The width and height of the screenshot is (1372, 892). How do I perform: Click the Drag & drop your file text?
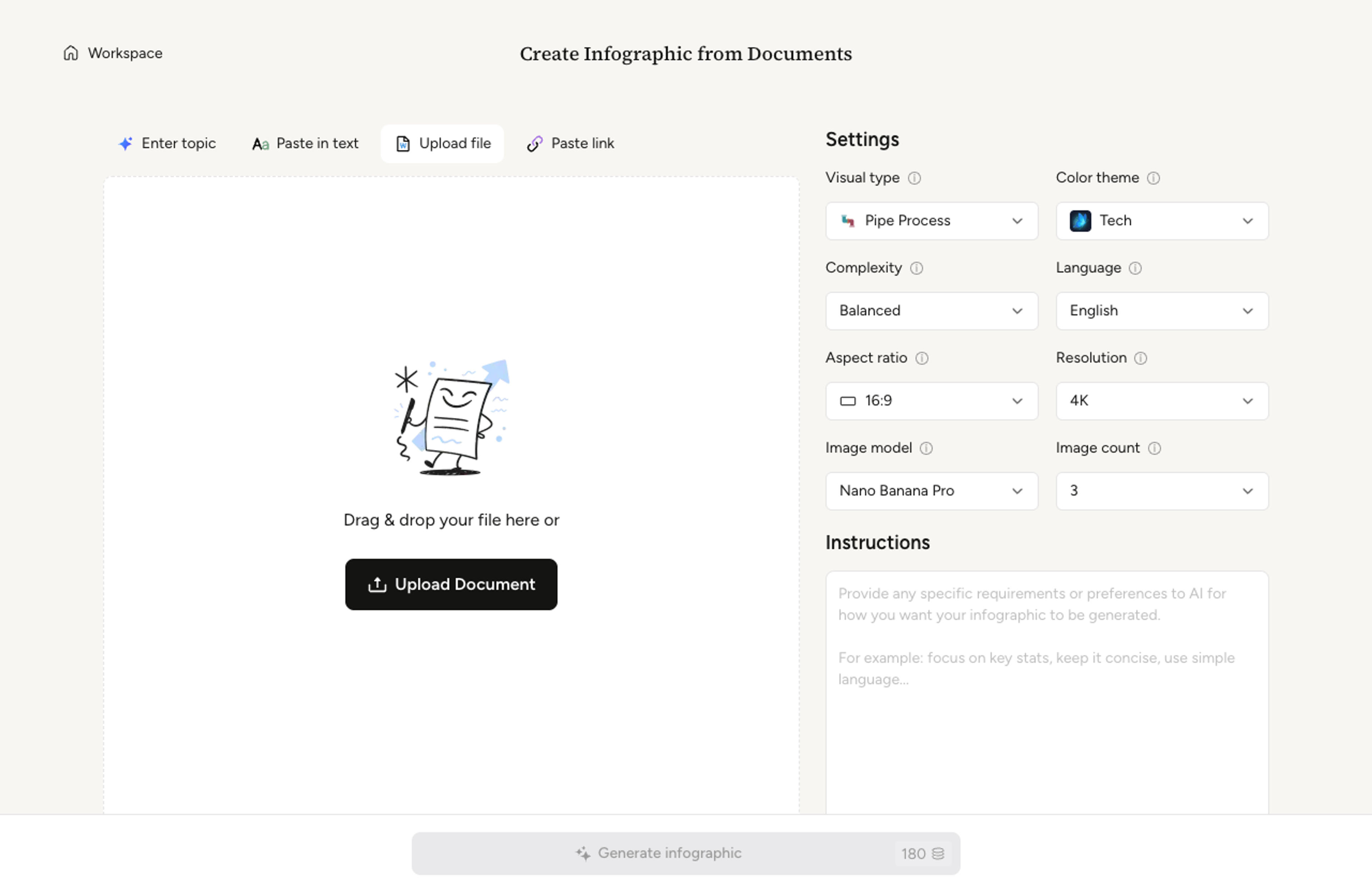(451, 520)
